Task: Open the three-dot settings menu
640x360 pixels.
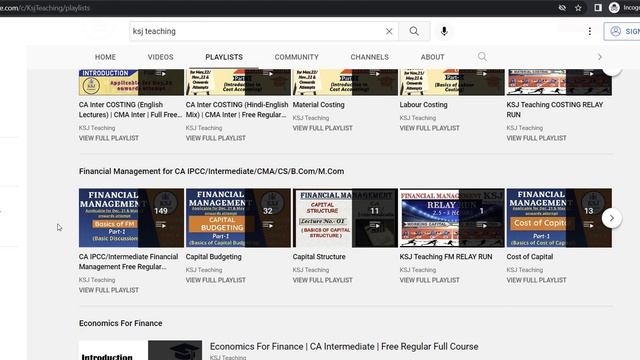Action: point(589,31)
